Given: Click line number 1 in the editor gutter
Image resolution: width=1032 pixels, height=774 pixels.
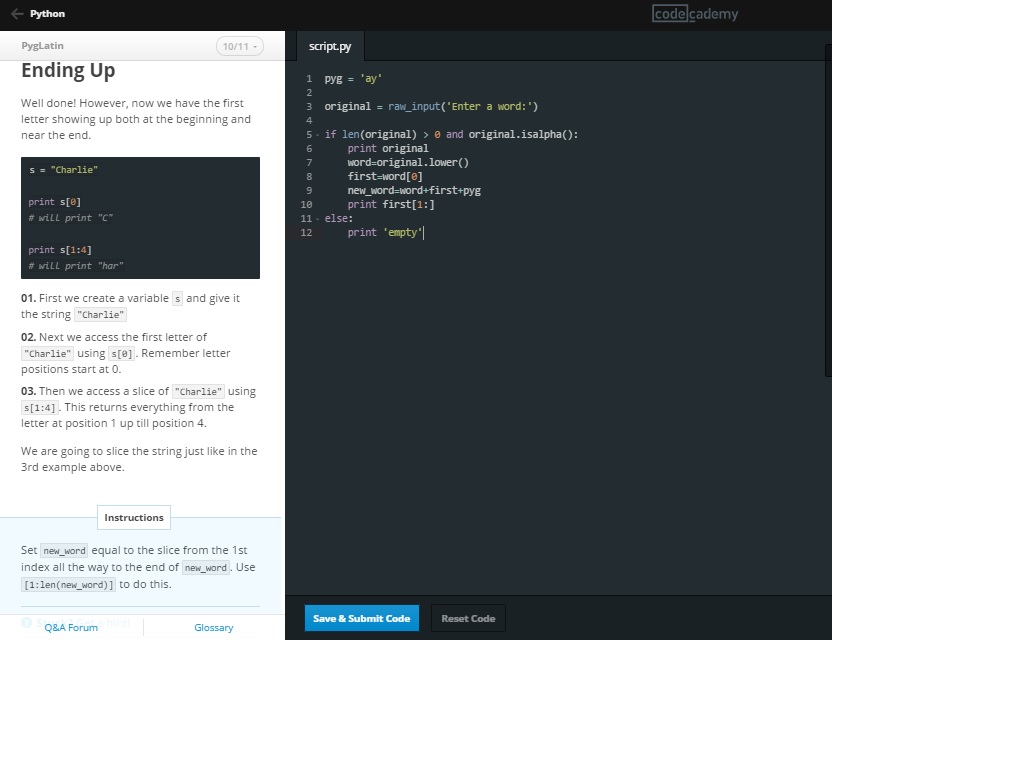Looking at the screenshot, I should point(309,78).
